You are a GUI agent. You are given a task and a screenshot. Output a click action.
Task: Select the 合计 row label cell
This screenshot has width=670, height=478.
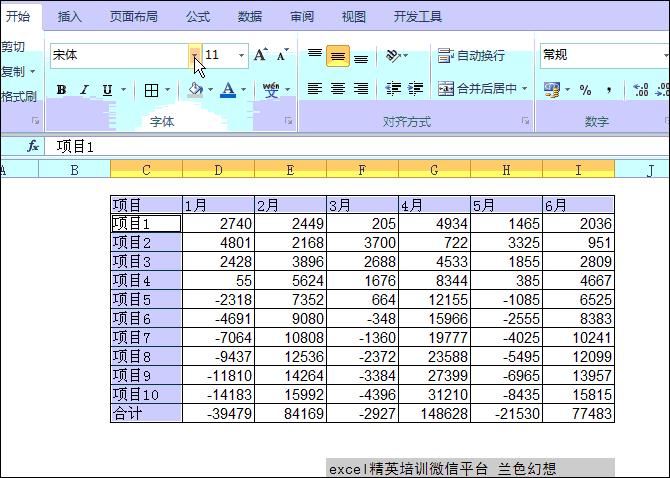tap(147, 413)
